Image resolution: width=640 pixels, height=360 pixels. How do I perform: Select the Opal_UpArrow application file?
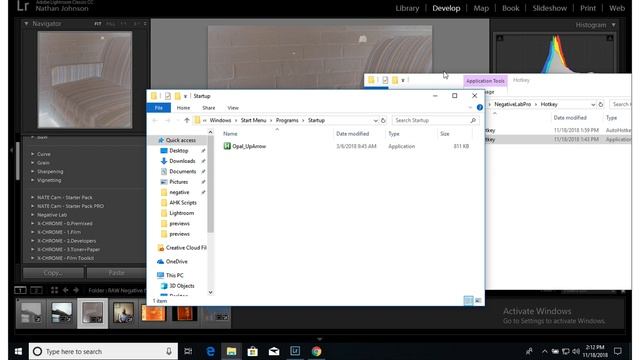[x=249, y=146]
